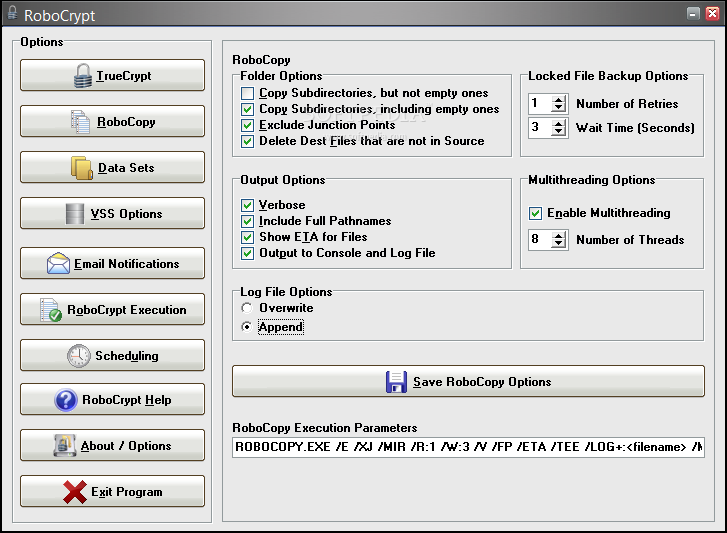Click the RoboCrypt title bar lock icon
This screenshot has height=533, width=727.
[x=13, y=13]
